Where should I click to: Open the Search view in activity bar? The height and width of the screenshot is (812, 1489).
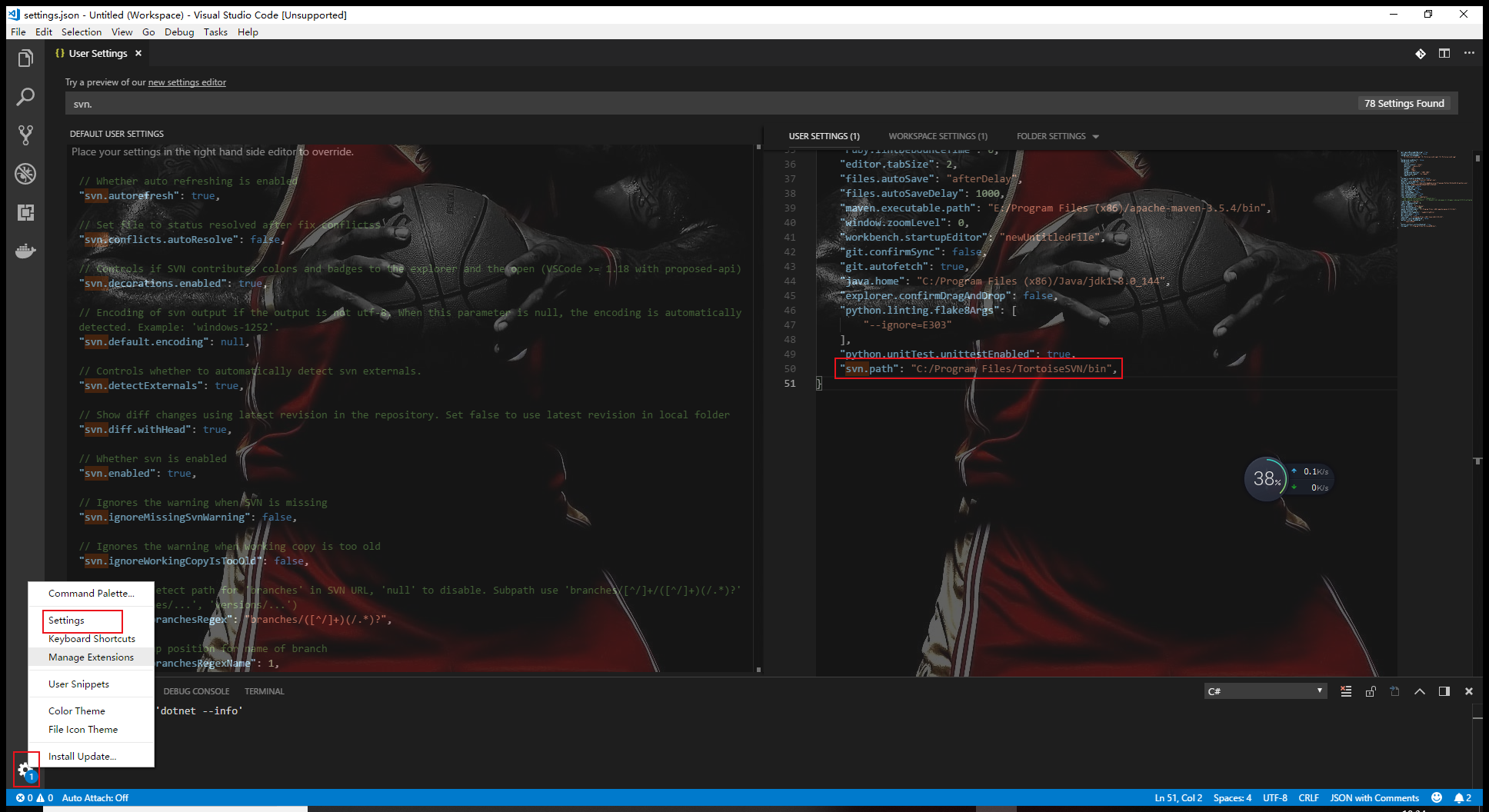pyautogui.click(x=25, y=97)
